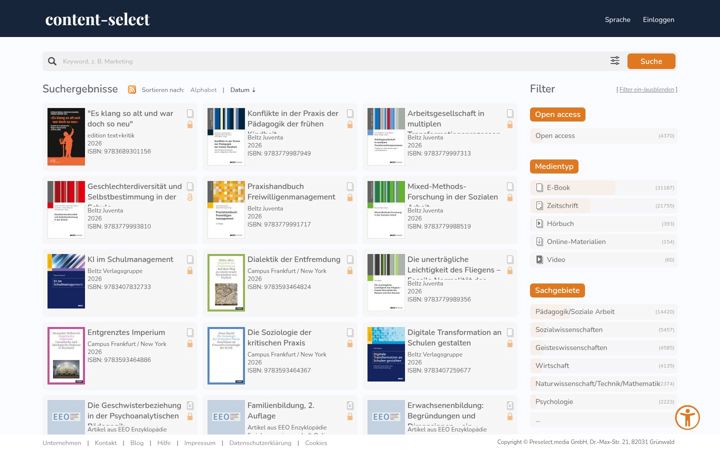Open Blog footer link

137,443
